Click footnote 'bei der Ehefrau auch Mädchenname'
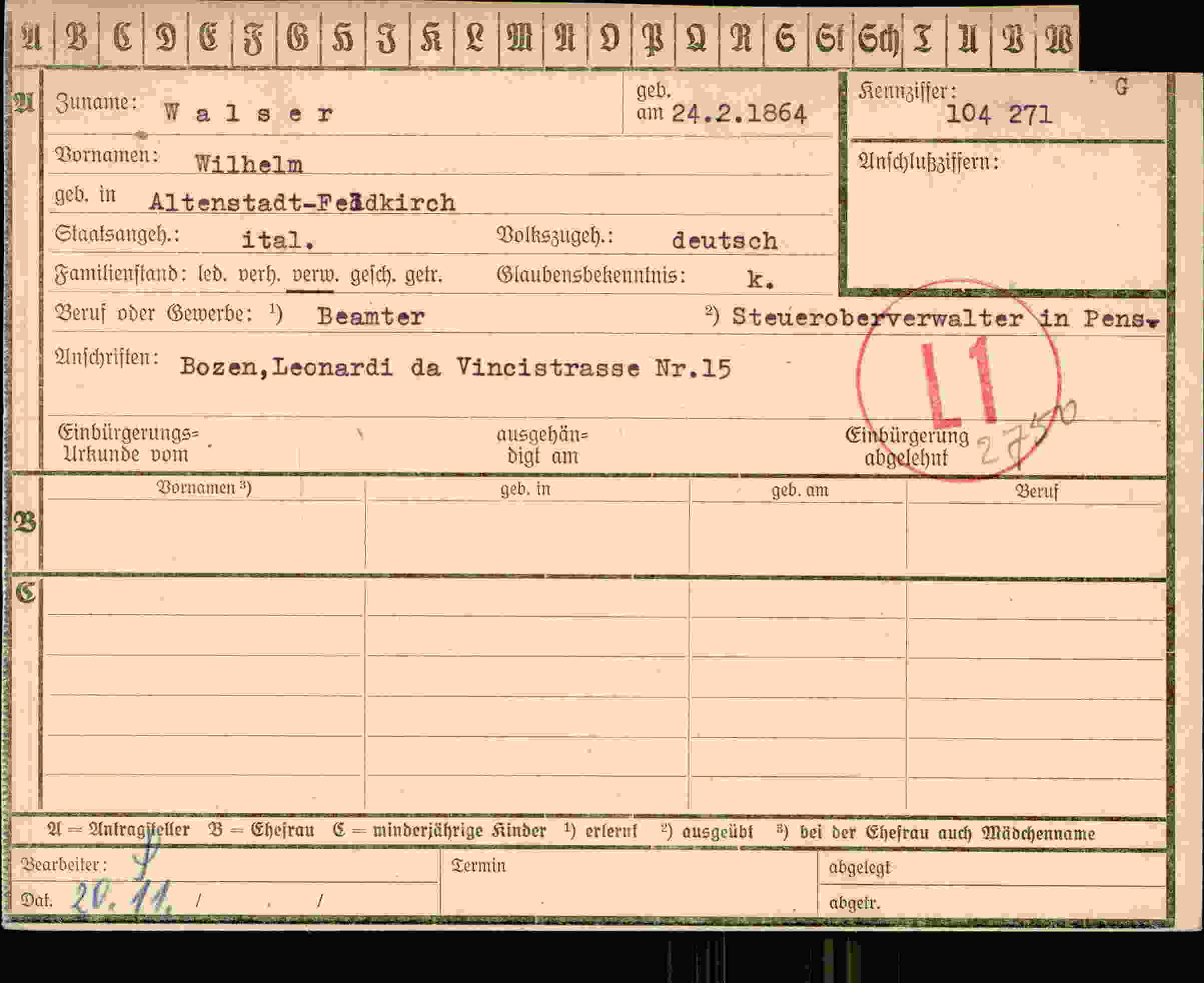The width and height of the screenshot is (1204, 983). click(x=947, y=833)
